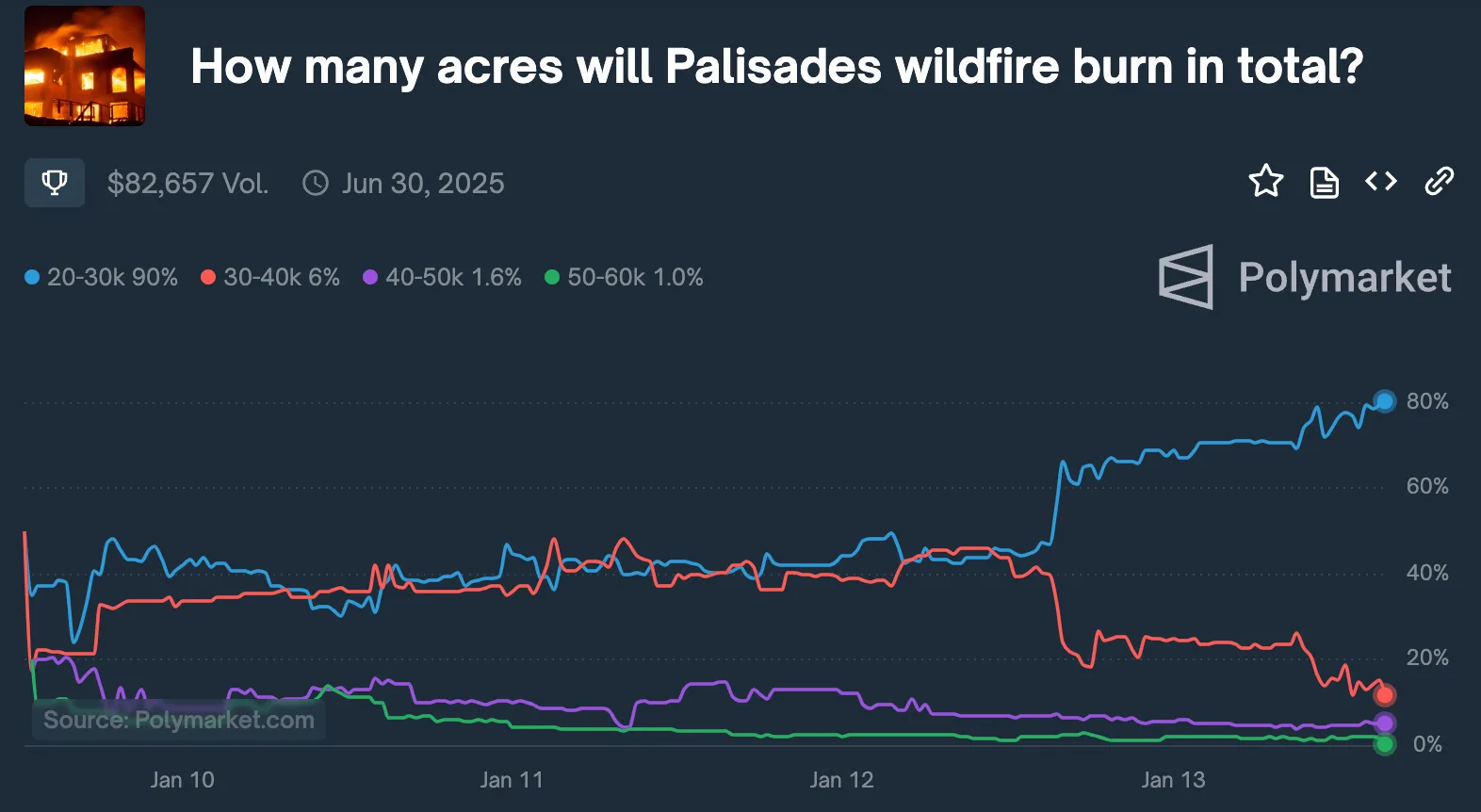Click the clock icon beside the resolution date

(x=314, y=183)
